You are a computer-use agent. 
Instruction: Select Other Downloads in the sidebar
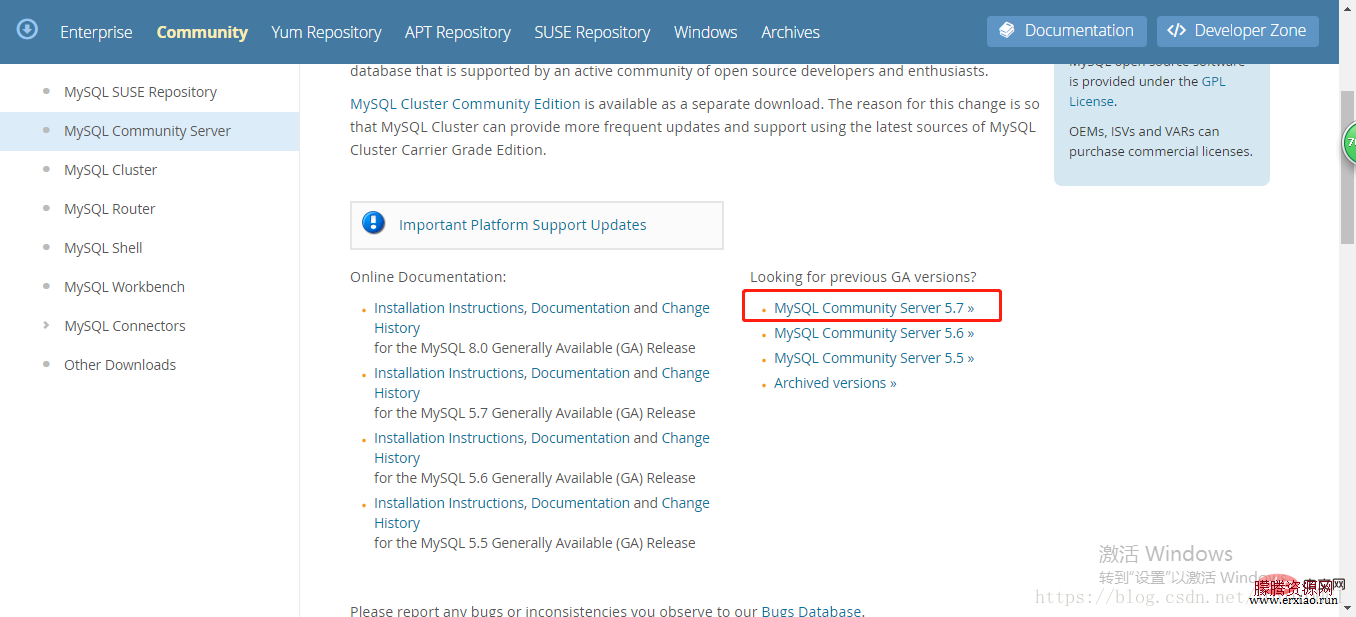pos(120,365)
